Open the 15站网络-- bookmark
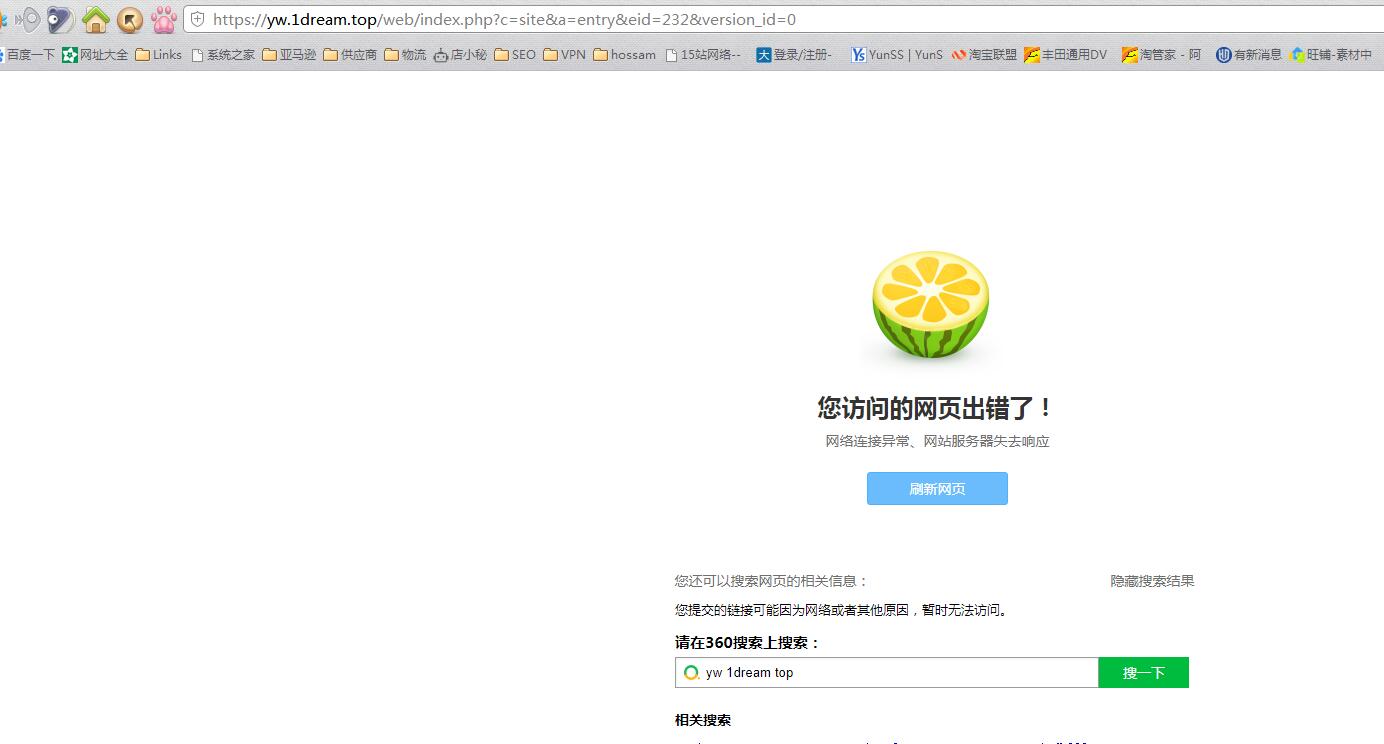This screenshot has height=744, width=1384. (703, 55)
